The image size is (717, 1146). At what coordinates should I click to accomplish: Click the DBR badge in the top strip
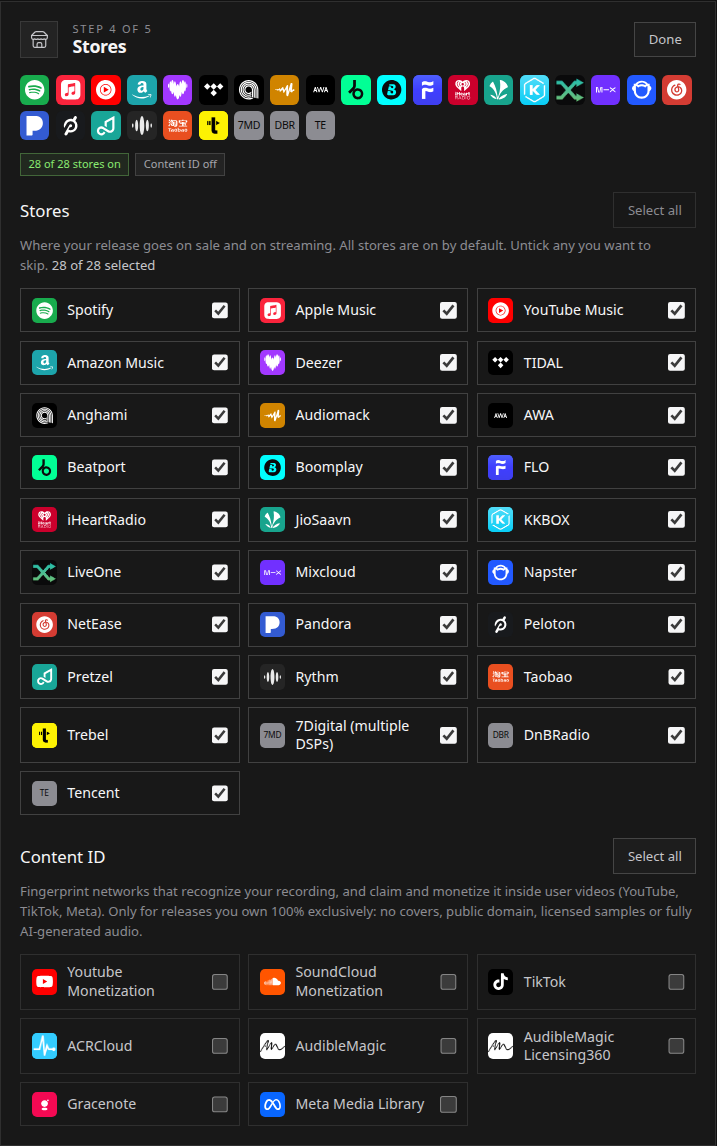point(284,125)
